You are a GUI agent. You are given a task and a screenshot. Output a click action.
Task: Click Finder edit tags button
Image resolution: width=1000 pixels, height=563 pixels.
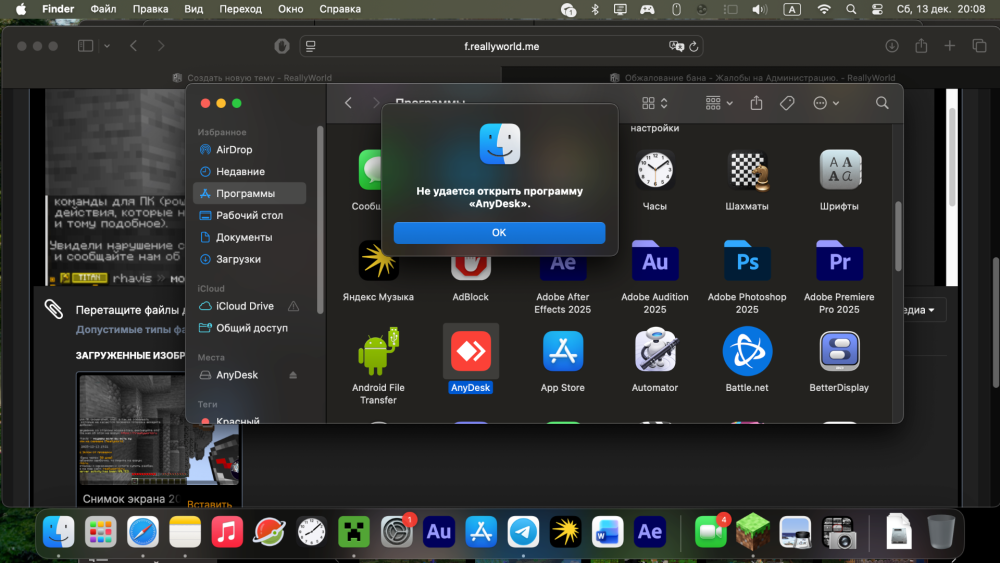(x=787, y=103)
